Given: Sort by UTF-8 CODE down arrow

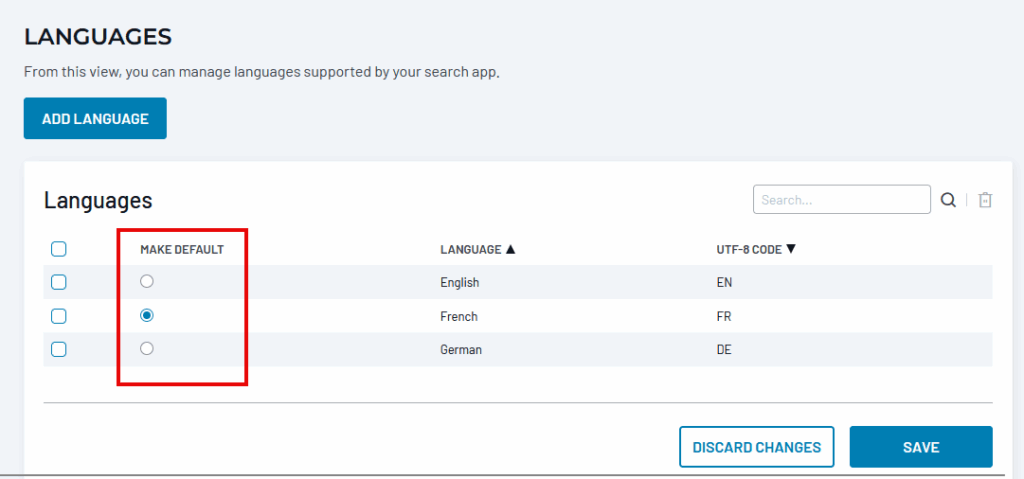Looking at the screenshot, I should (x=791, y=249).
